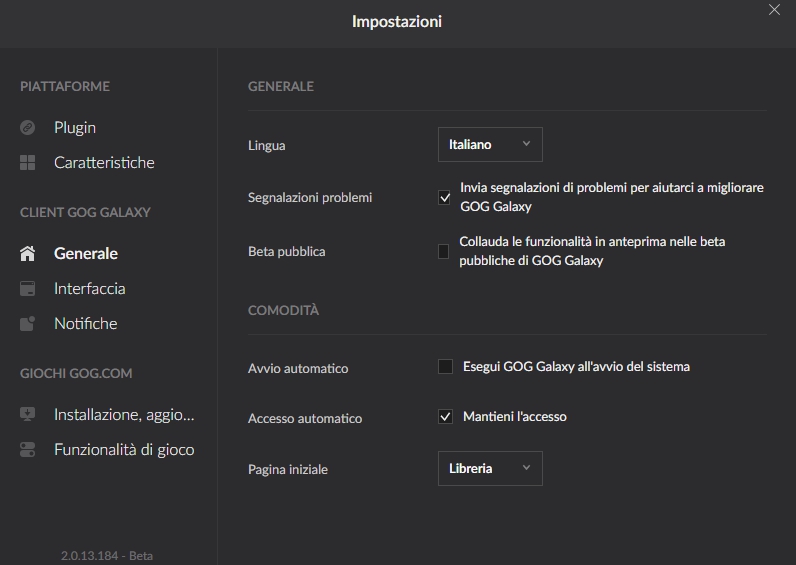
Task: Click the 'Accesso automatico' setting label
Action: (305, 418)
